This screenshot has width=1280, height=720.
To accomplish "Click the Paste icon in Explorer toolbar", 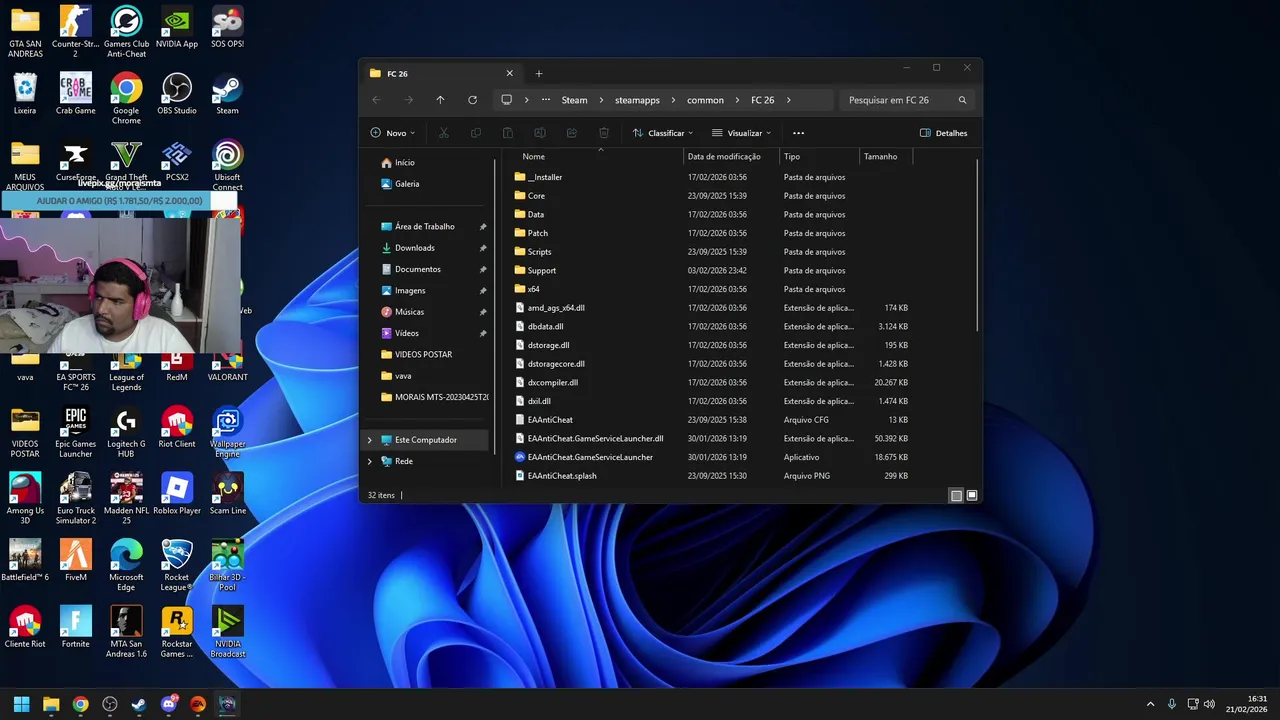I will 508,133.
